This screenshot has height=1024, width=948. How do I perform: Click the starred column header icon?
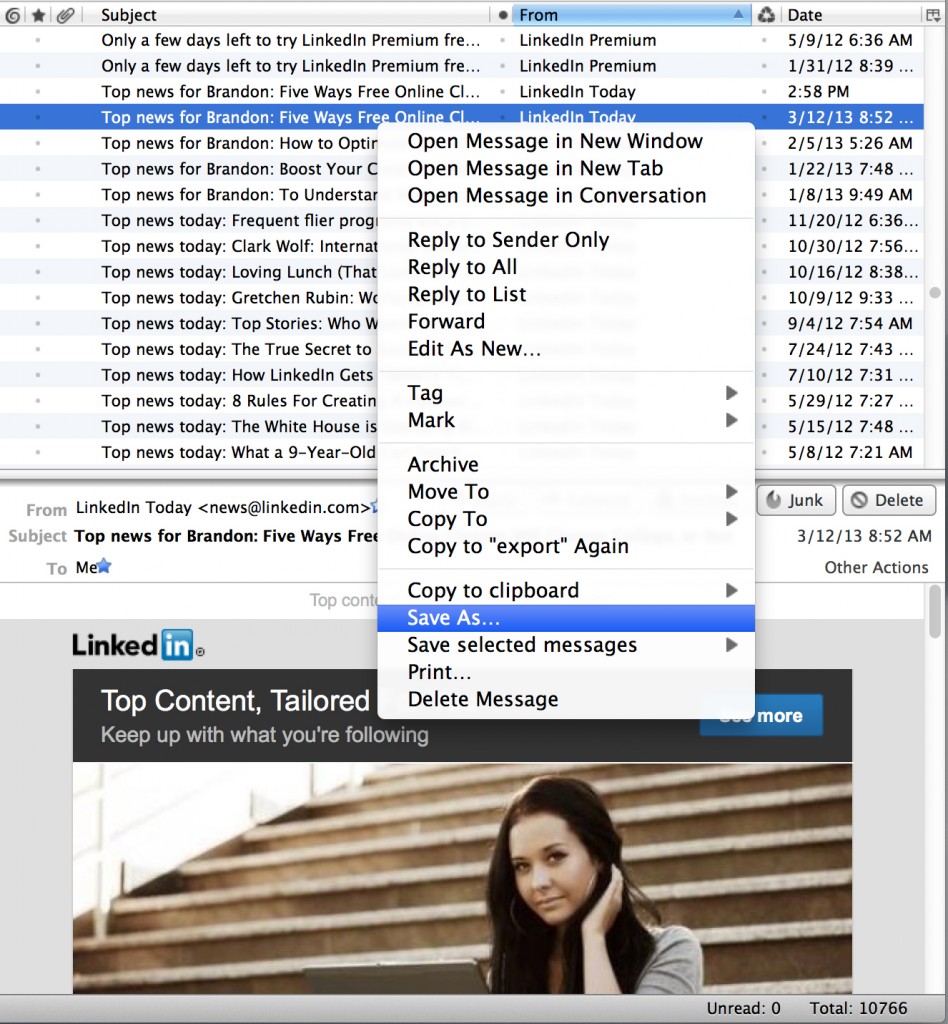[x=39, y=14]
